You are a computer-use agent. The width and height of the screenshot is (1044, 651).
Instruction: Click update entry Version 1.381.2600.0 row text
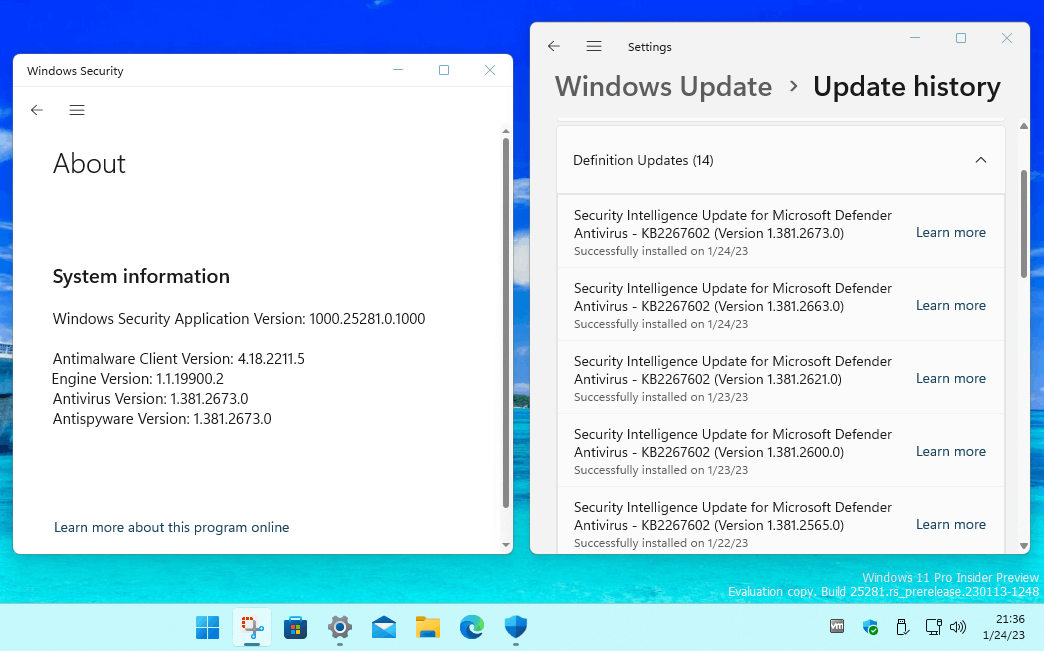click(x=732, y=443)
